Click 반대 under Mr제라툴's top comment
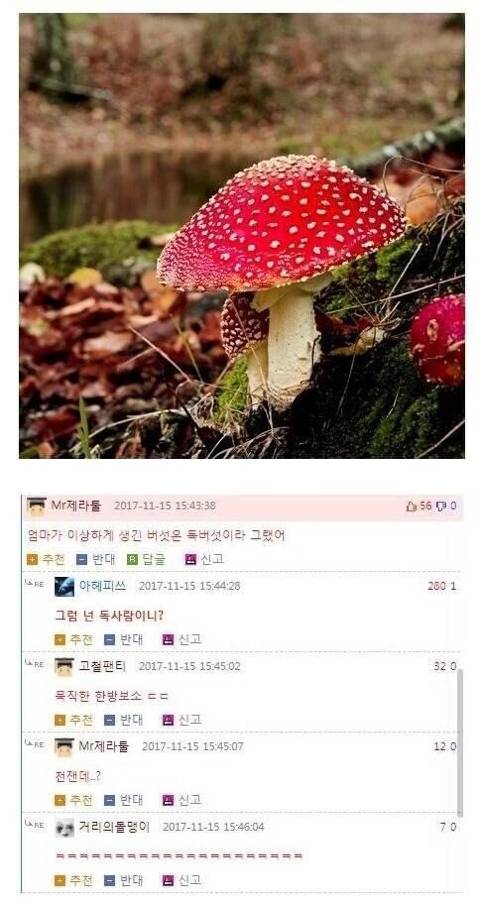Image resolution: width=480 pixels, height=904 pixels. point(96,559)
